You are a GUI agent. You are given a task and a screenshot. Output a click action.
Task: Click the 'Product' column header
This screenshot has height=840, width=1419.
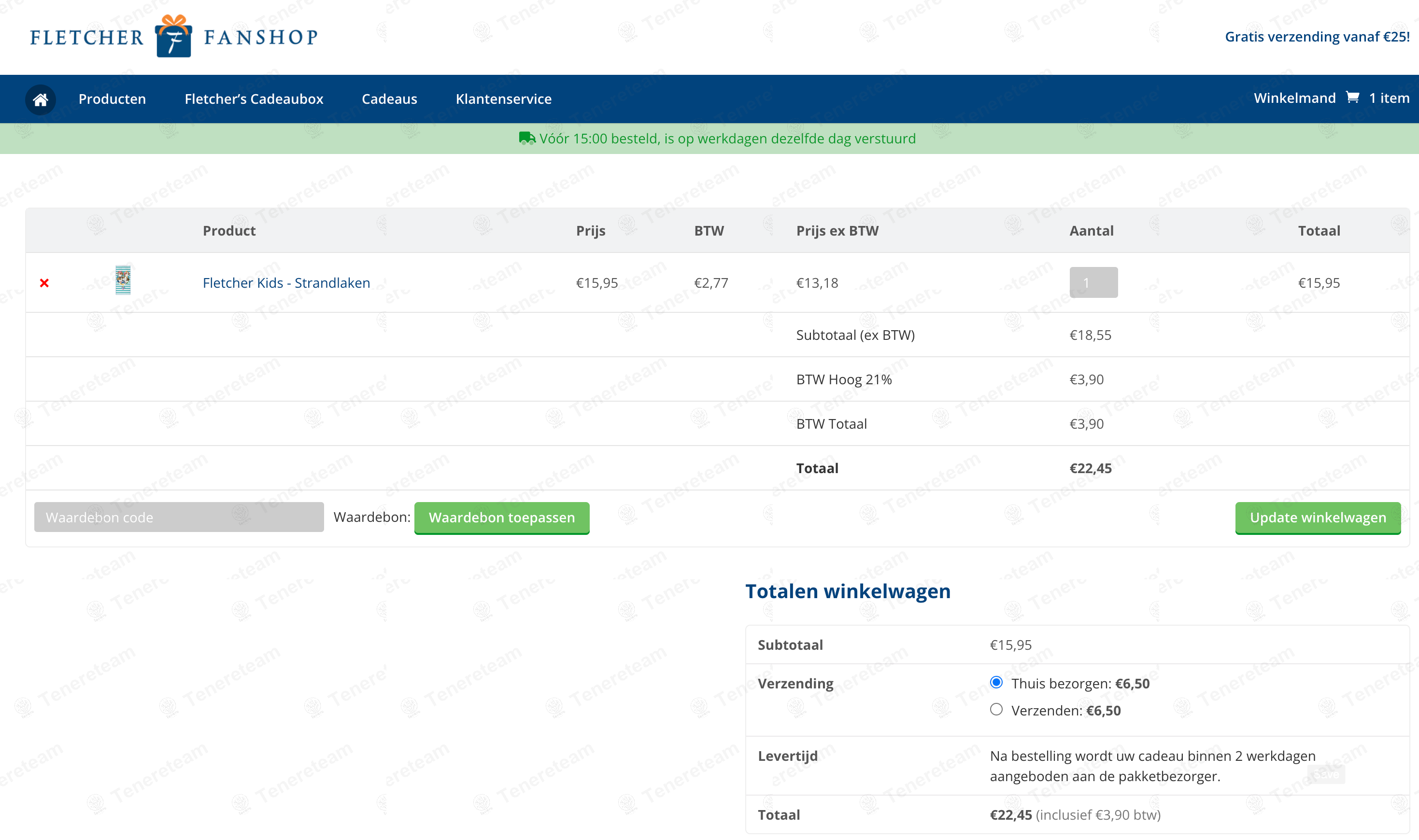[229, 231]
